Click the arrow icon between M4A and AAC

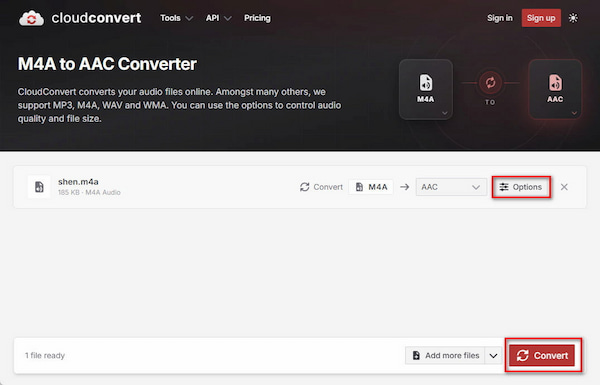(404, 187)
